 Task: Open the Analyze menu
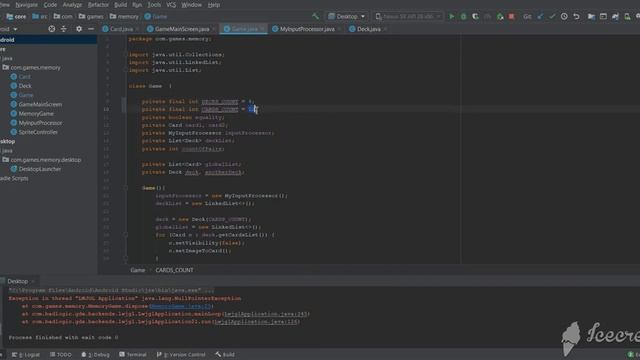72,5
